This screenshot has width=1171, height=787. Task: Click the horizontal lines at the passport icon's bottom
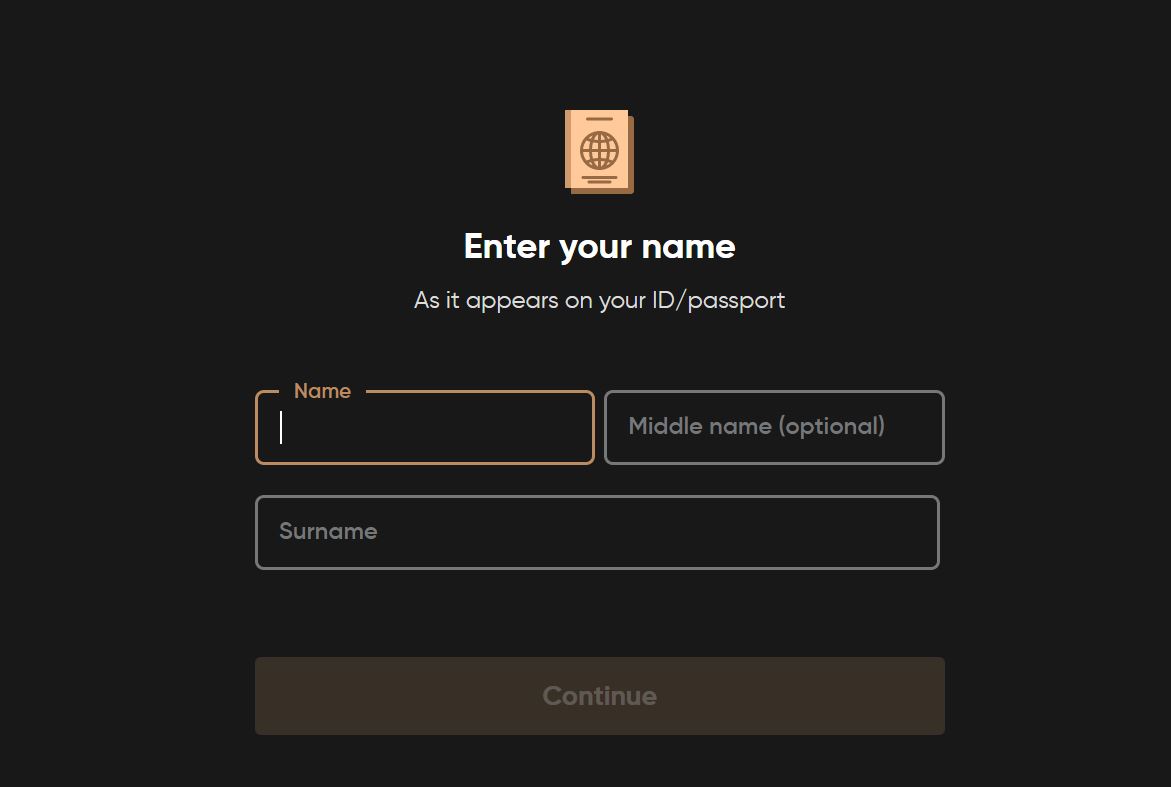coord(599,179)
